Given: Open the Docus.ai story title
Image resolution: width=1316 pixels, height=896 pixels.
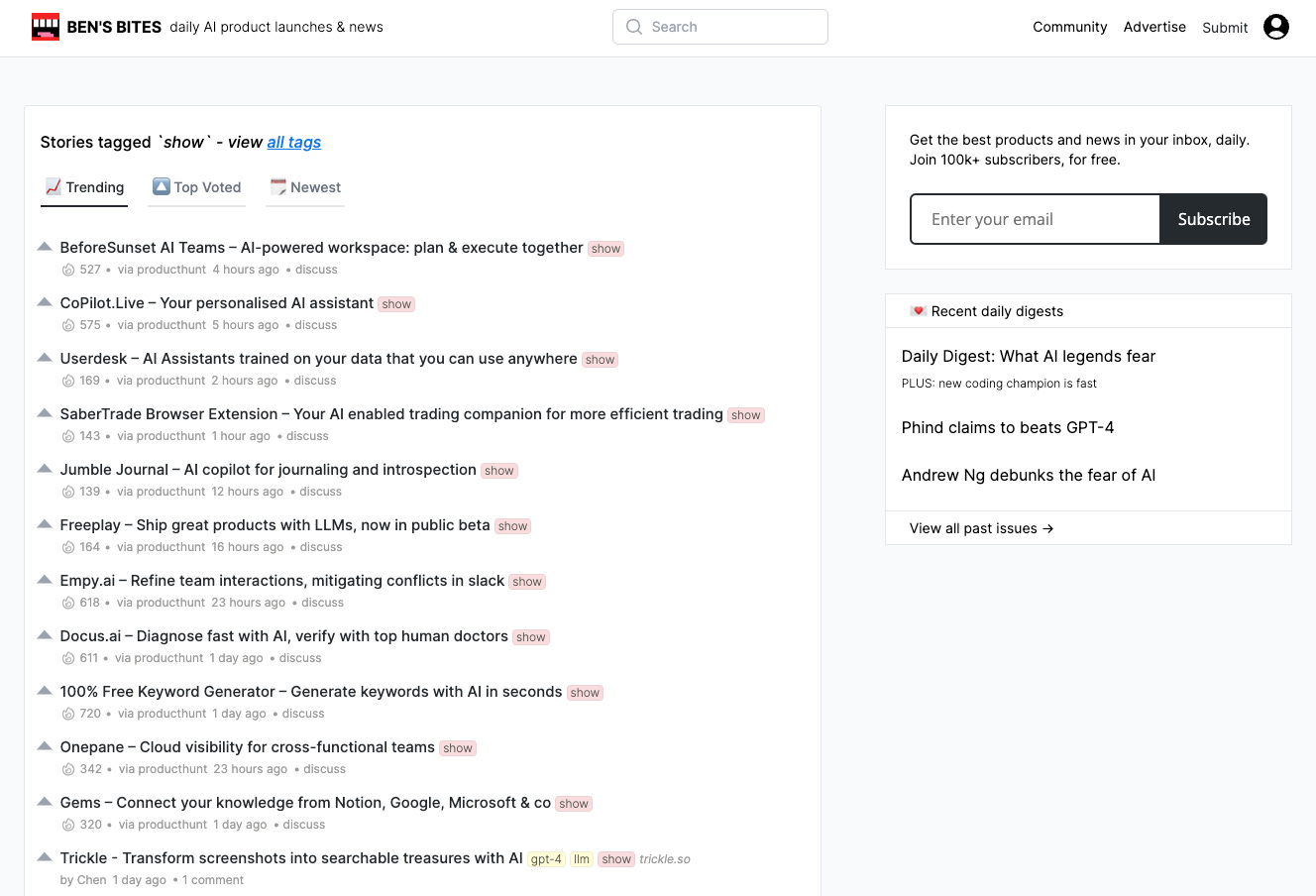Looking at the screenshot, I should coord(283,635).
